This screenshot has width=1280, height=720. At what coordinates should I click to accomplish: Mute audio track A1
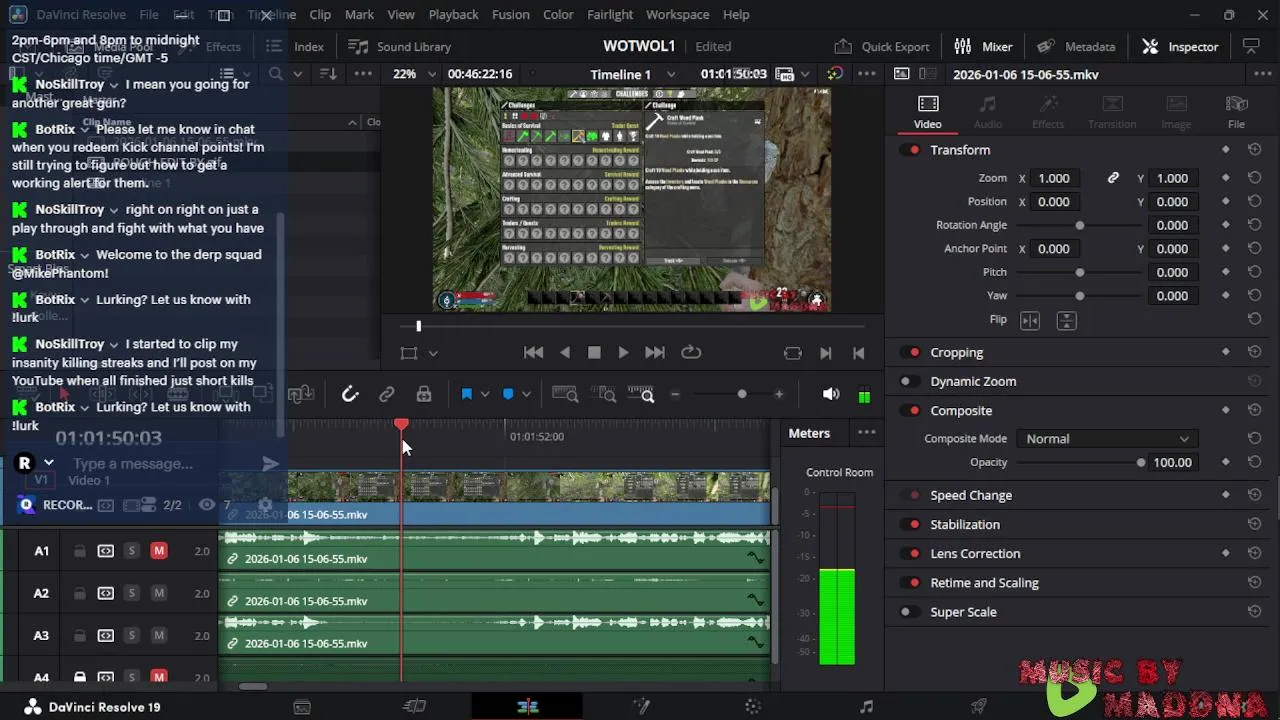tap(159, 551)
